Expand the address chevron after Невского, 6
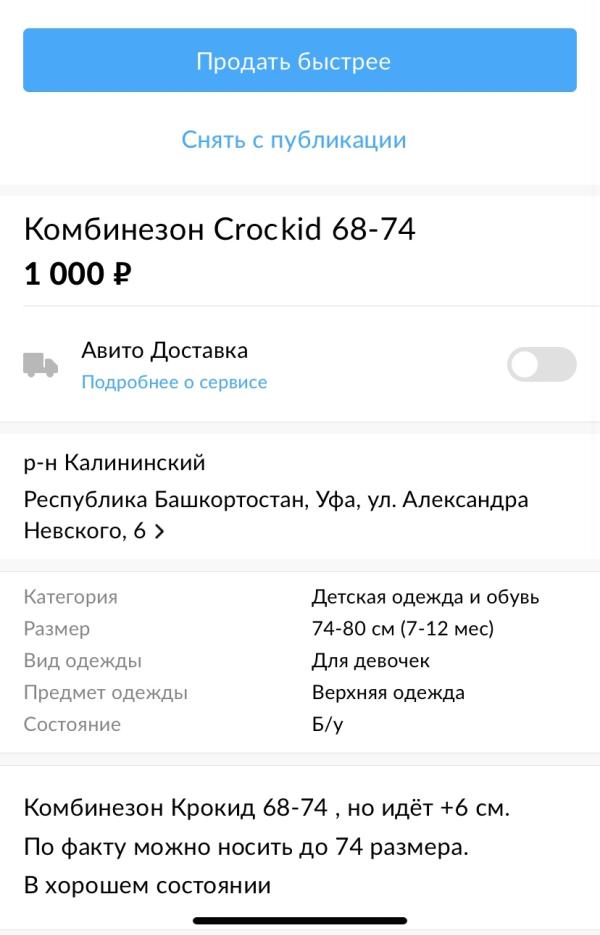600x935 pixels. point(159,531)
